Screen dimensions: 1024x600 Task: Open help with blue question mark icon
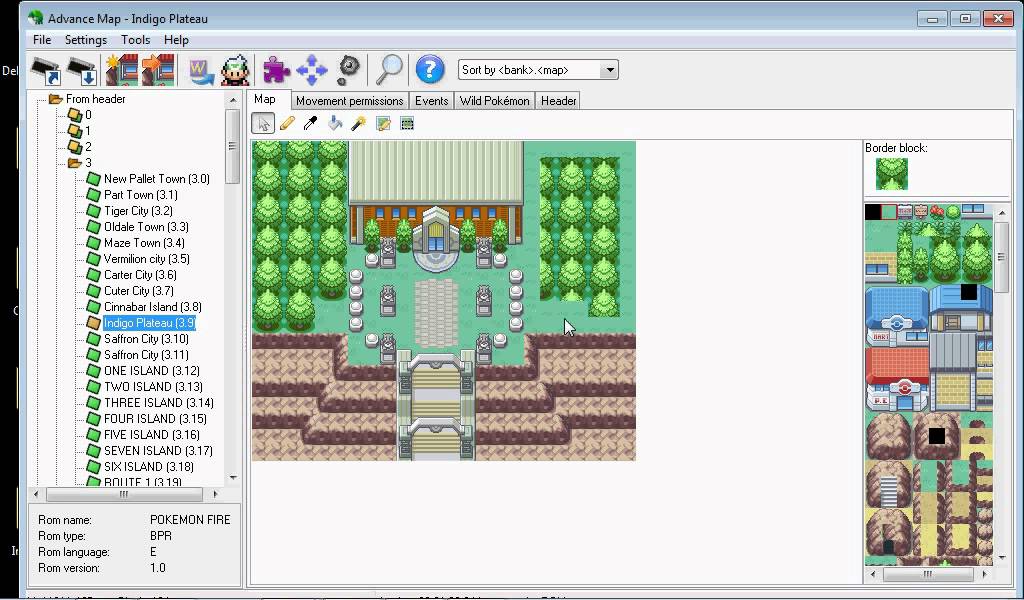[429, 69]
